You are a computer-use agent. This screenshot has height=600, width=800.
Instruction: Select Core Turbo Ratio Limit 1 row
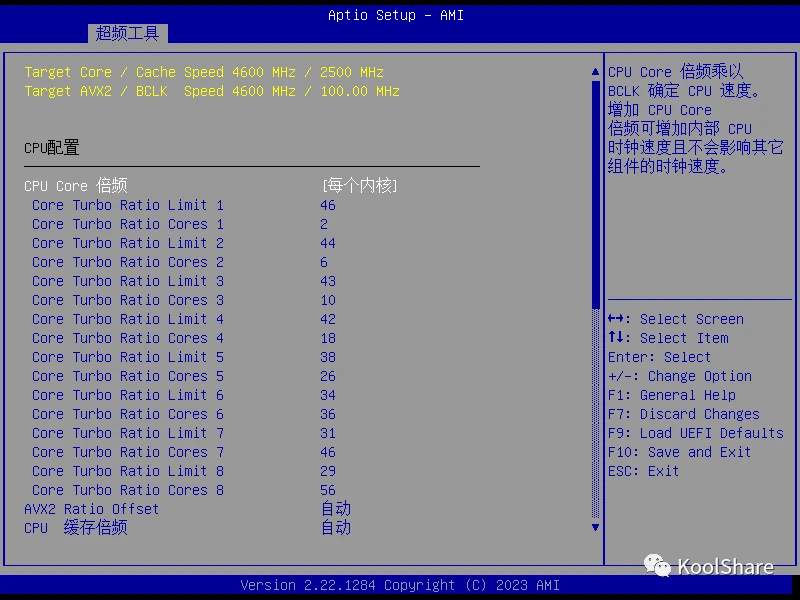pyautogui.click(x=184, y=205)
